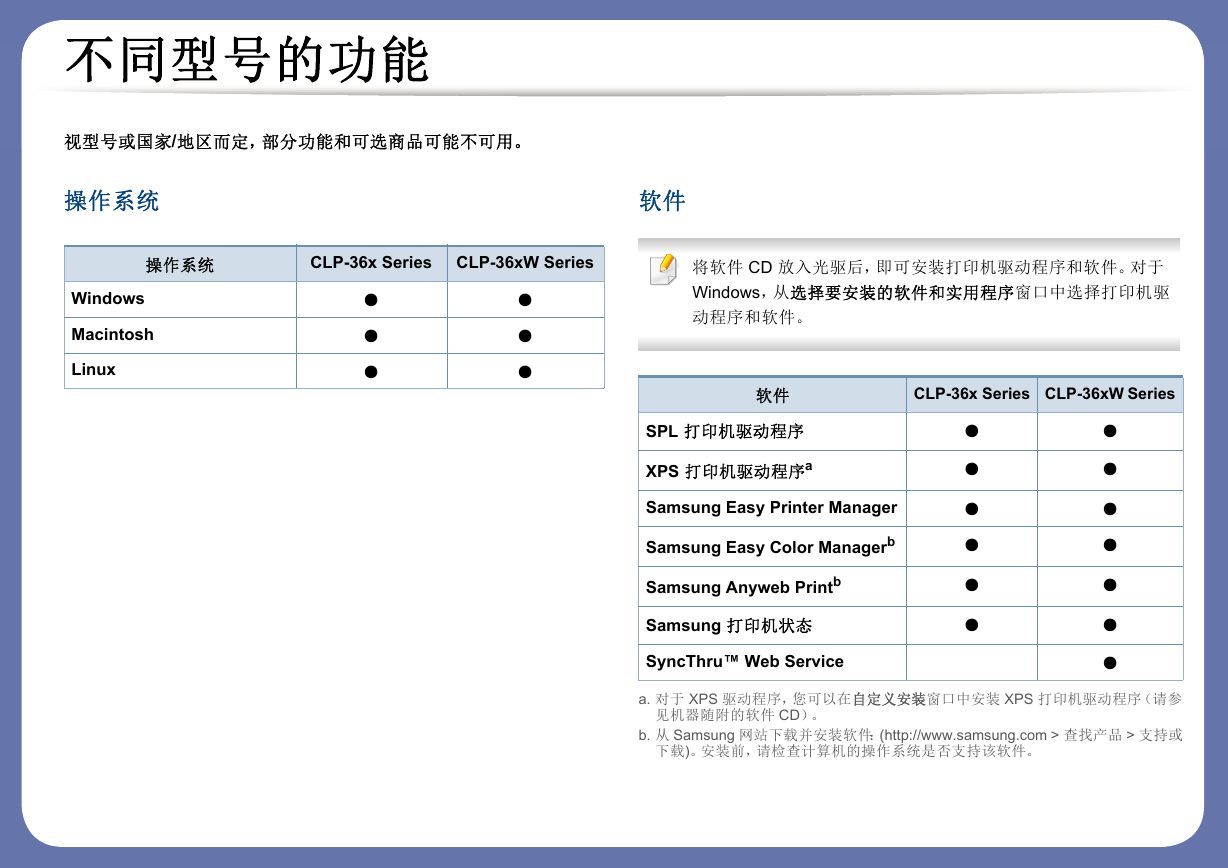Click the superscript b after Samsung Anyweb Print
Image resolution: width=1228 pixels, height=868 pixels.
click(x=837, y=582)
